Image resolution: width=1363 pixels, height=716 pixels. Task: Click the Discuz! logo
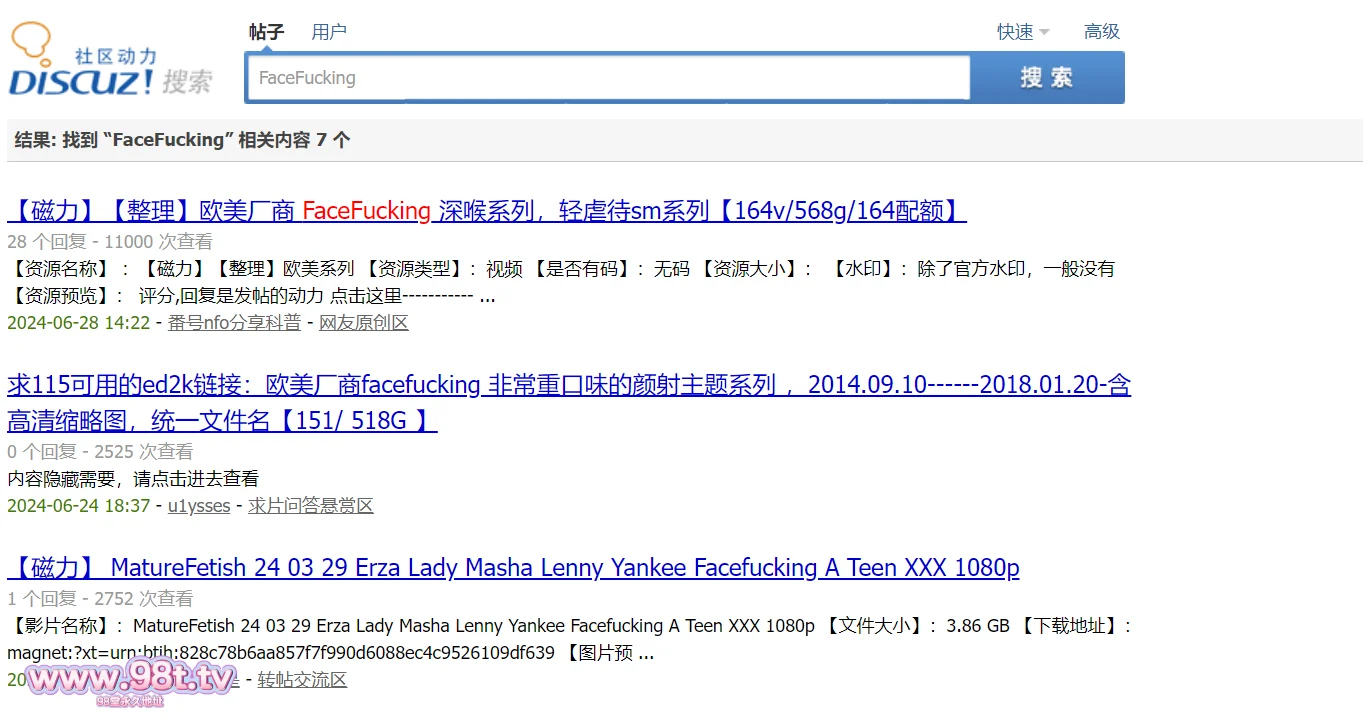click(x=110, y=62)
